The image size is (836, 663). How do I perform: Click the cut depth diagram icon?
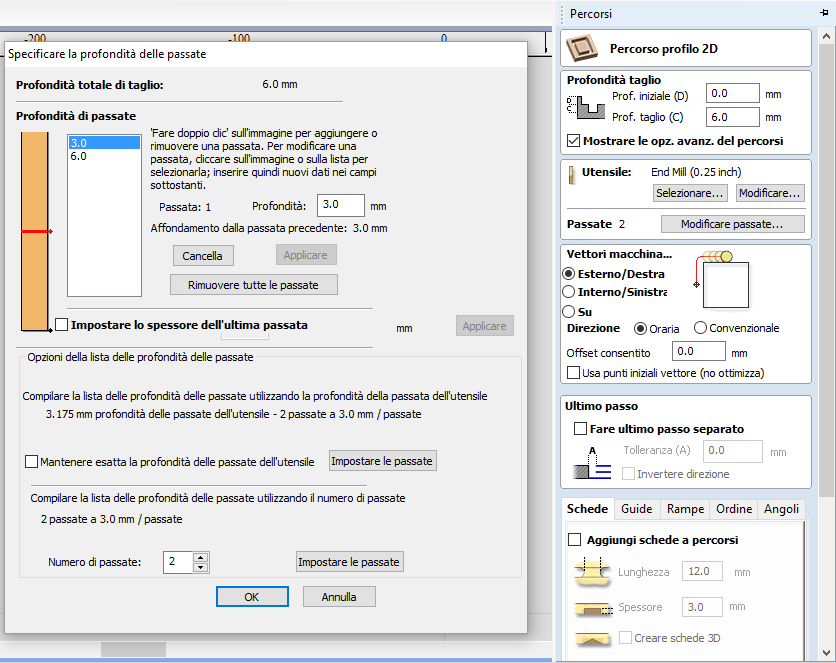tap(585, 107)
